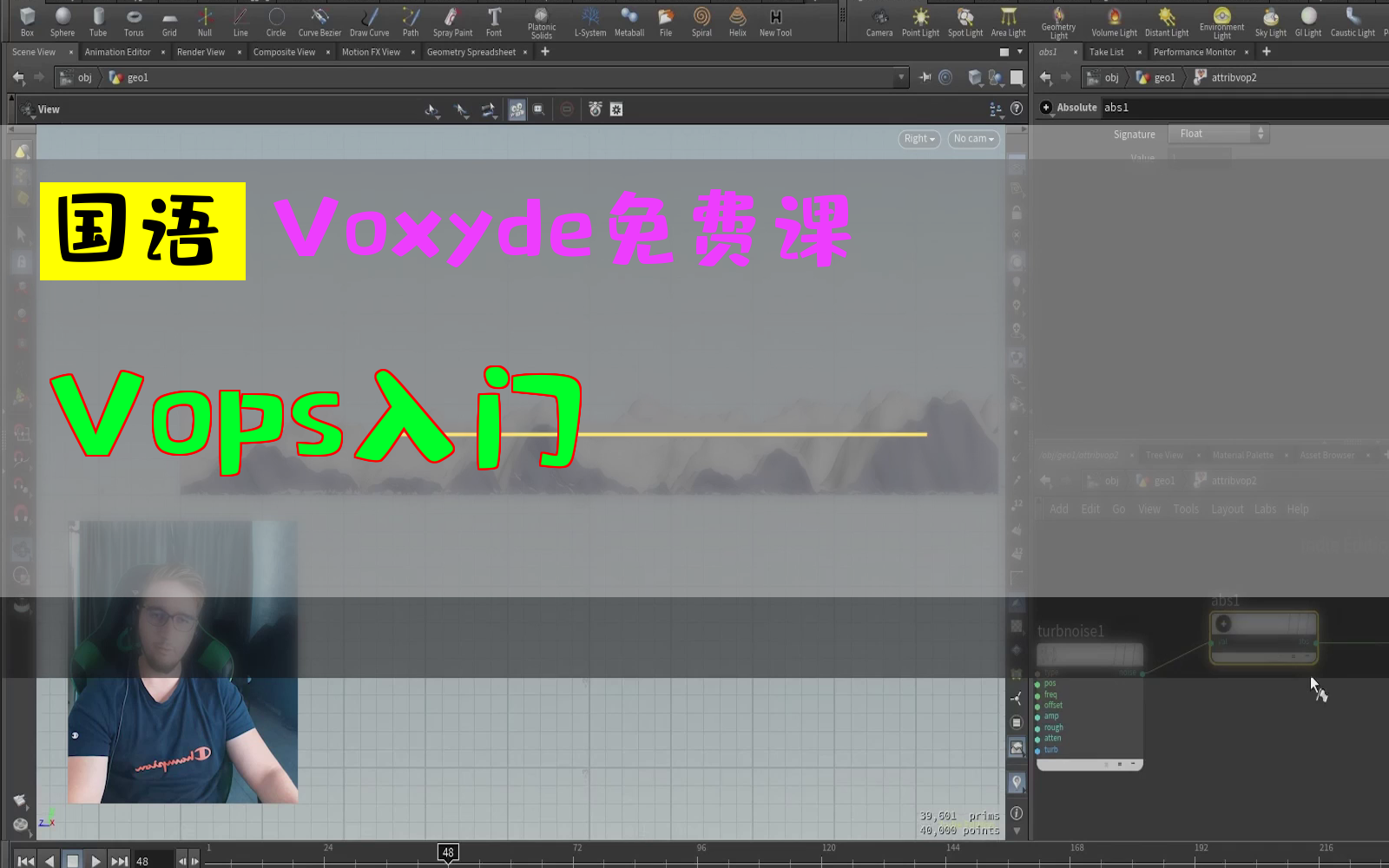Stop playback

pos(73,861)
